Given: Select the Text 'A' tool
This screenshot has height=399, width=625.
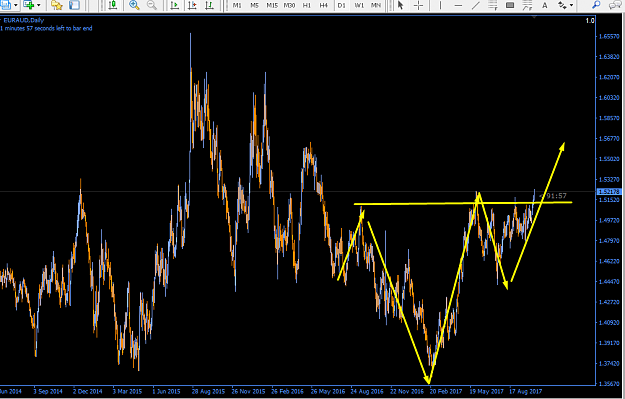Looking at the screenshot, I should [x=544, y=5].
